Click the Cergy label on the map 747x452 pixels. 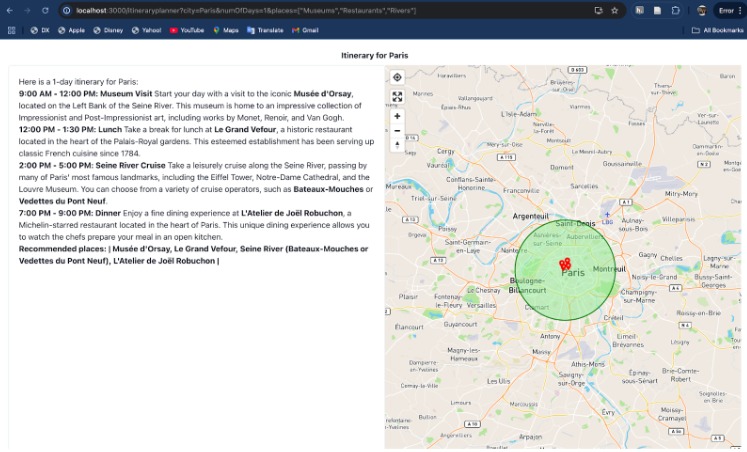(x=446, y=151)
